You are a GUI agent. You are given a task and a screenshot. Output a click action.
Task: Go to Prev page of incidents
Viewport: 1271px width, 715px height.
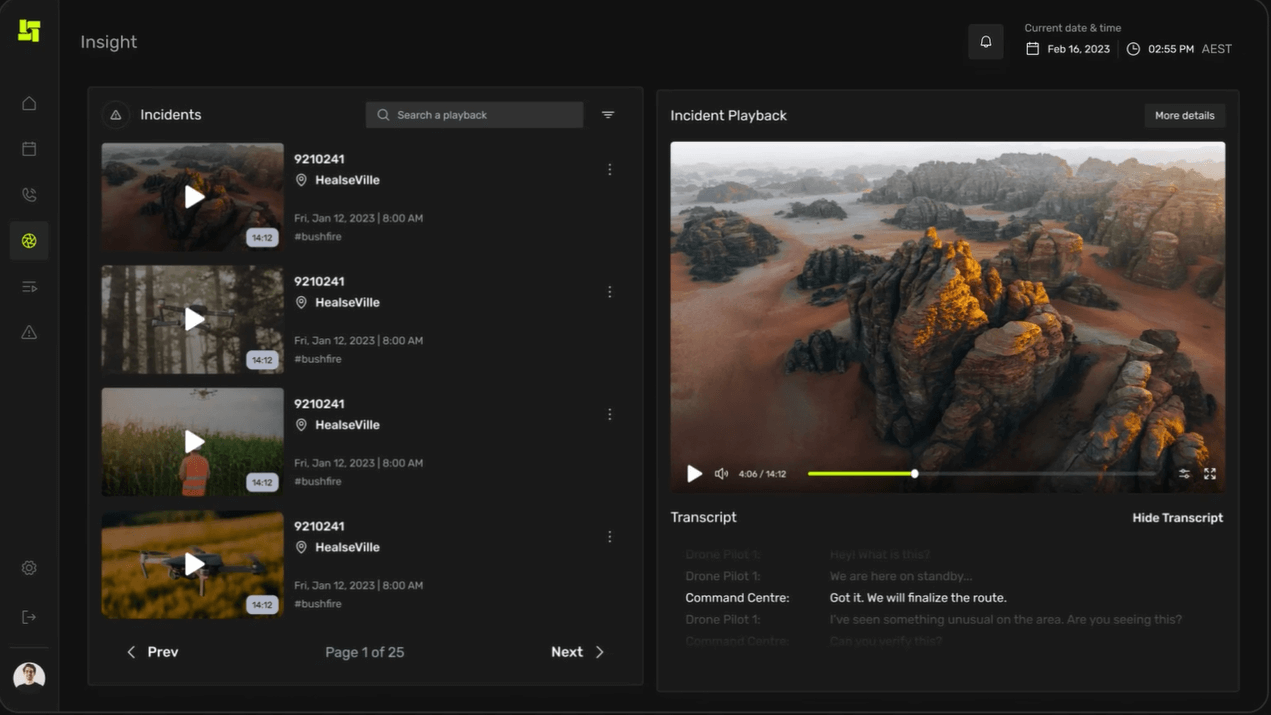[x=152, y=652]
